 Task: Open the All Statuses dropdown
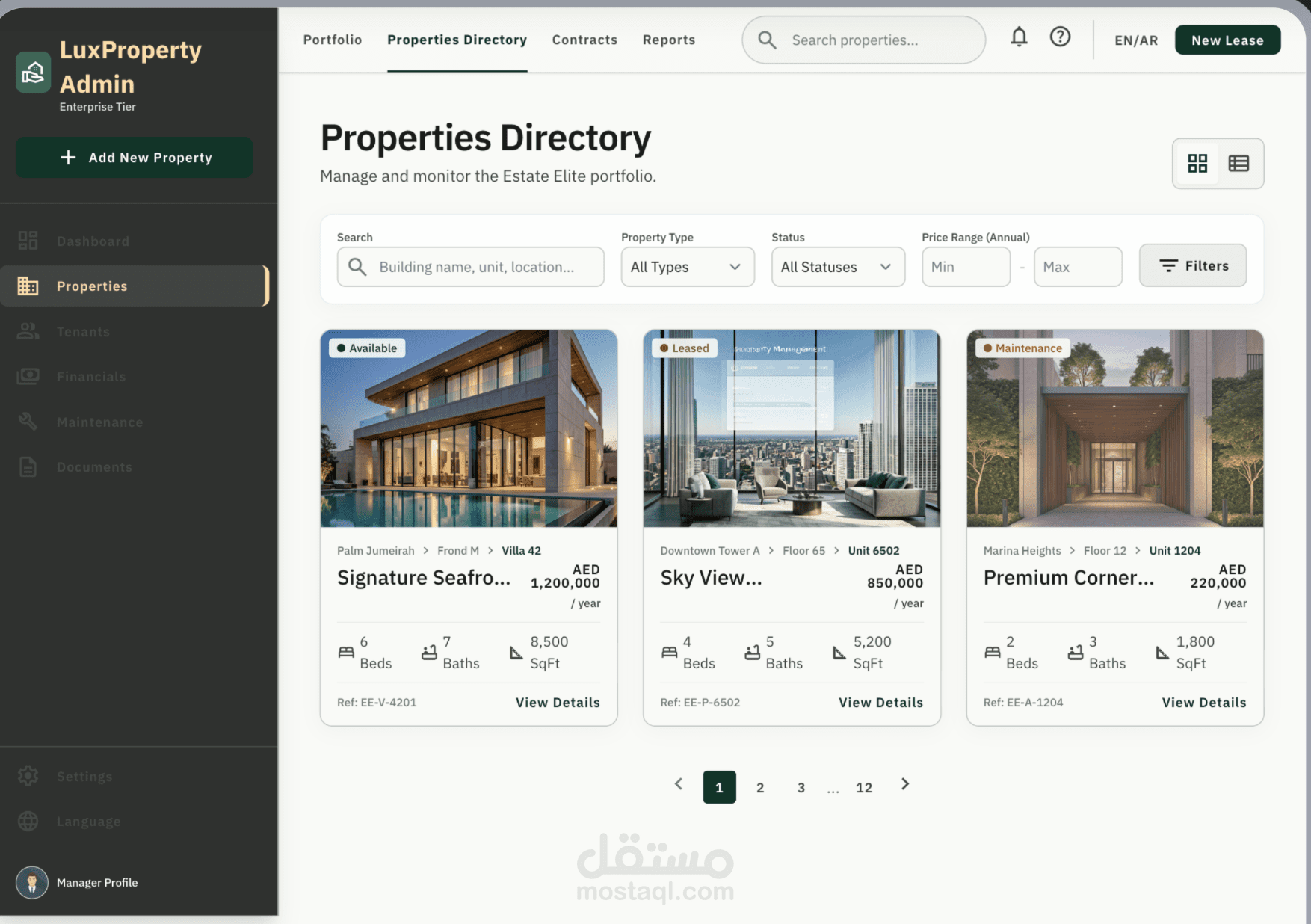838,267
